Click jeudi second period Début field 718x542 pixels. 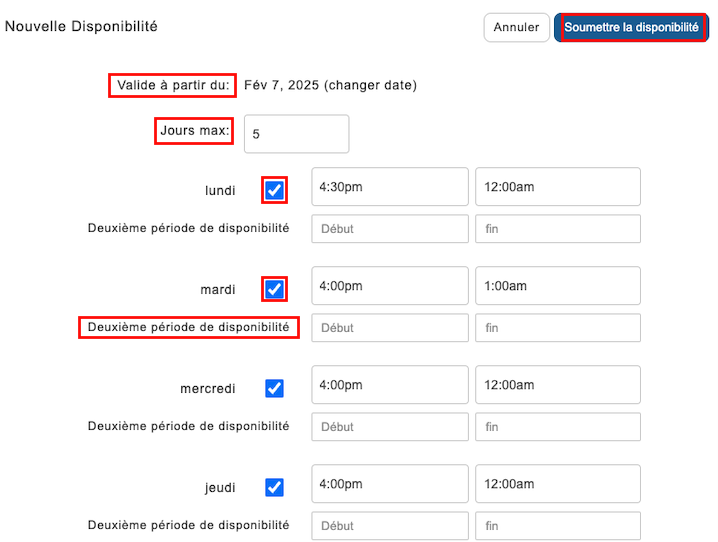pyautogui.click(x=389, y=526)
